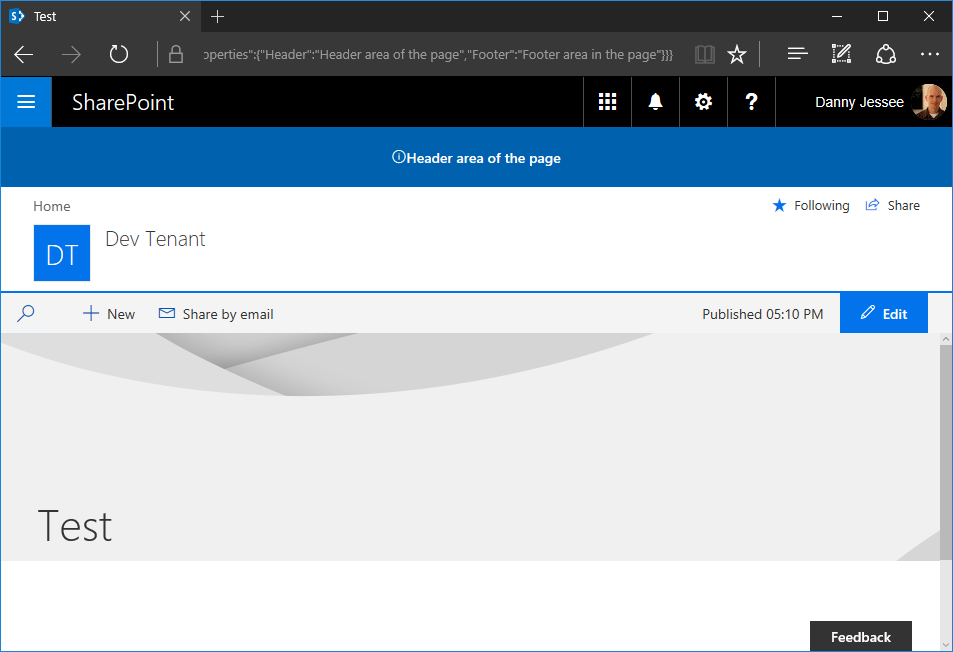Open the Feedback button
Image resolution: width=953 pixels, height=652 pixels.
861,637
